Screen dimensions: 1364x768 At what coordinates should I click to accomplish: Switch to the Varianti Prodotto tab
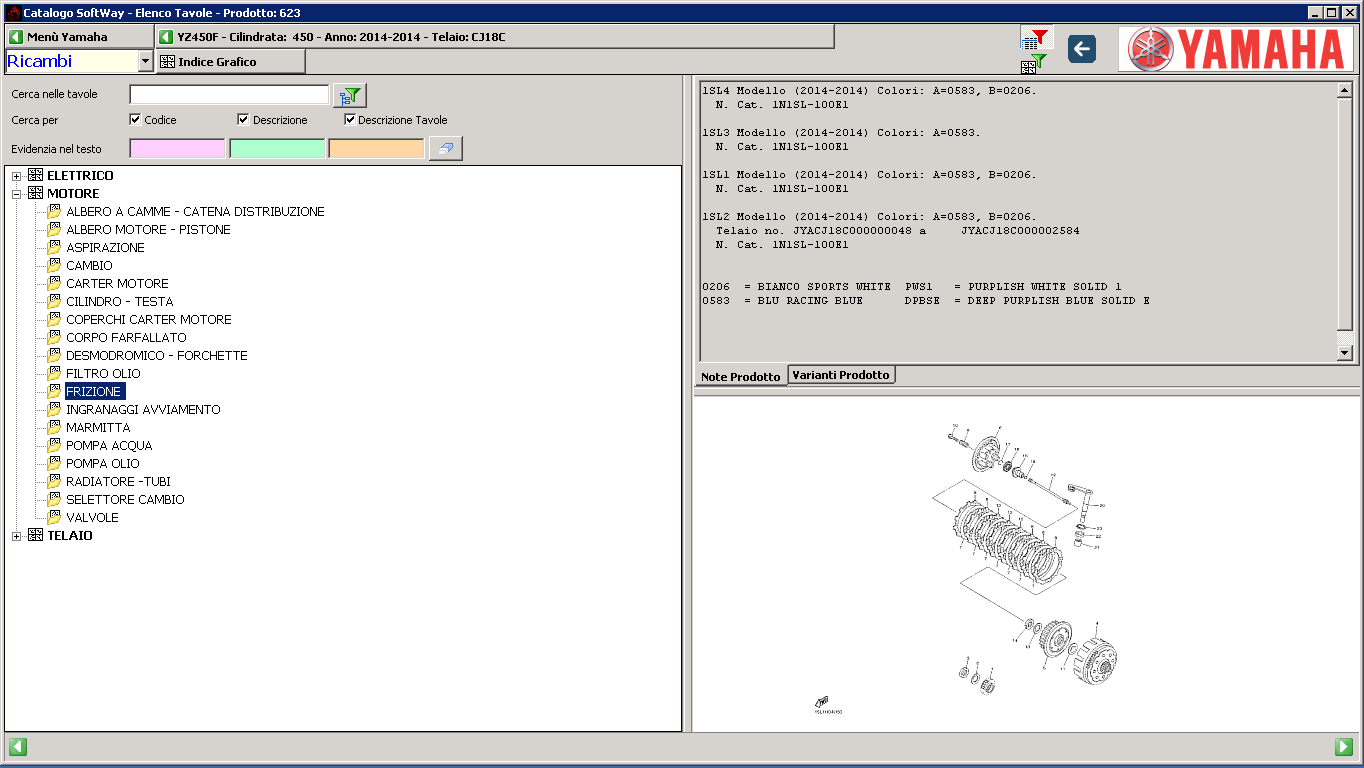[x=841, y=374]
